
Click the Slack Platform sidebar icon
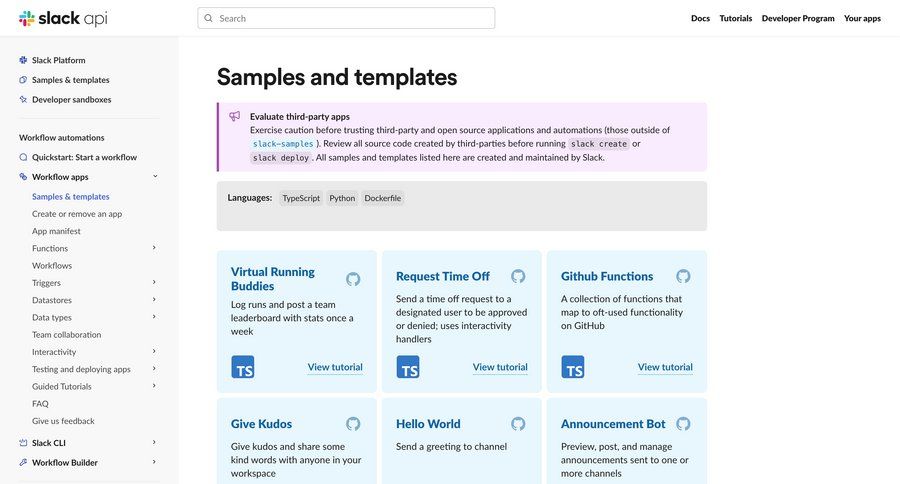(23, 60)
